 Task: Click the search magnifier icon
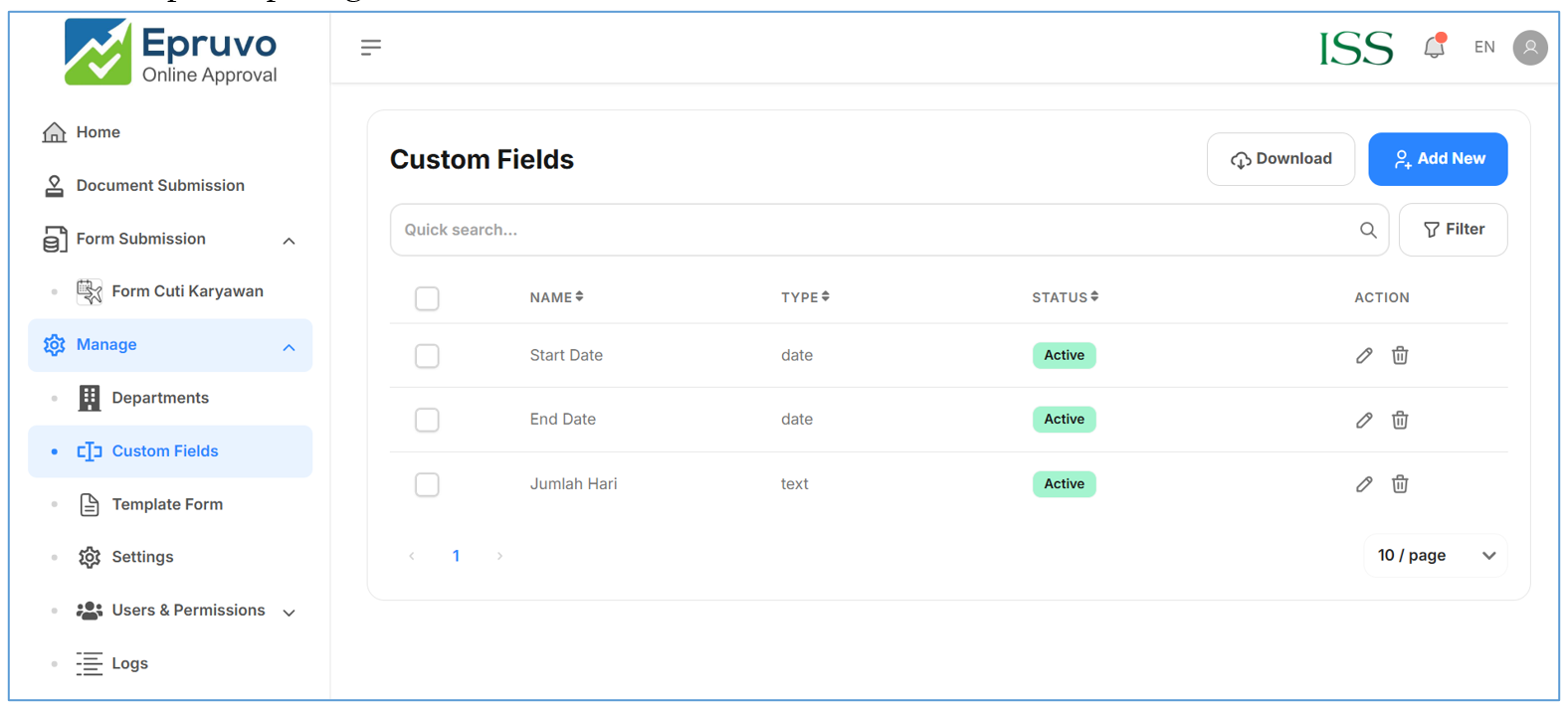coord(1368,230)
